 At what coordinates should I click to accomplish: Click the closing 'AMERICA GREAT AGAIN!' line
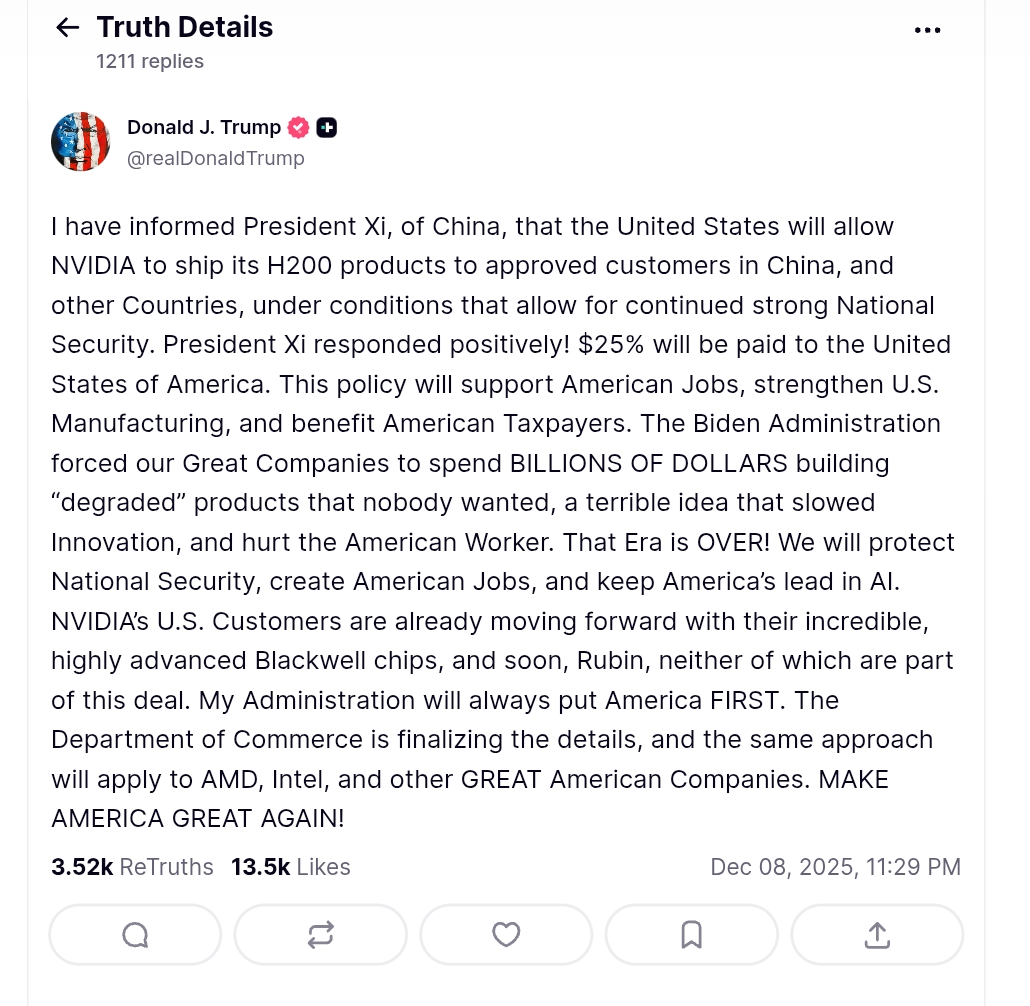click(x=197, y=818)
